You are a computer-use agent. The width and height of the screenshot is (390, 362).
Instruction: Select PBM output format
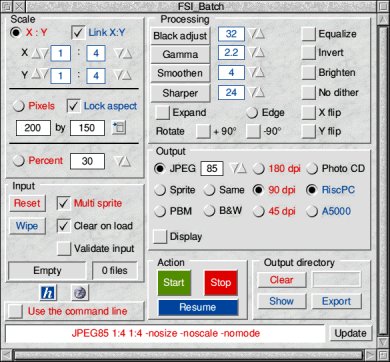point(160,211)
